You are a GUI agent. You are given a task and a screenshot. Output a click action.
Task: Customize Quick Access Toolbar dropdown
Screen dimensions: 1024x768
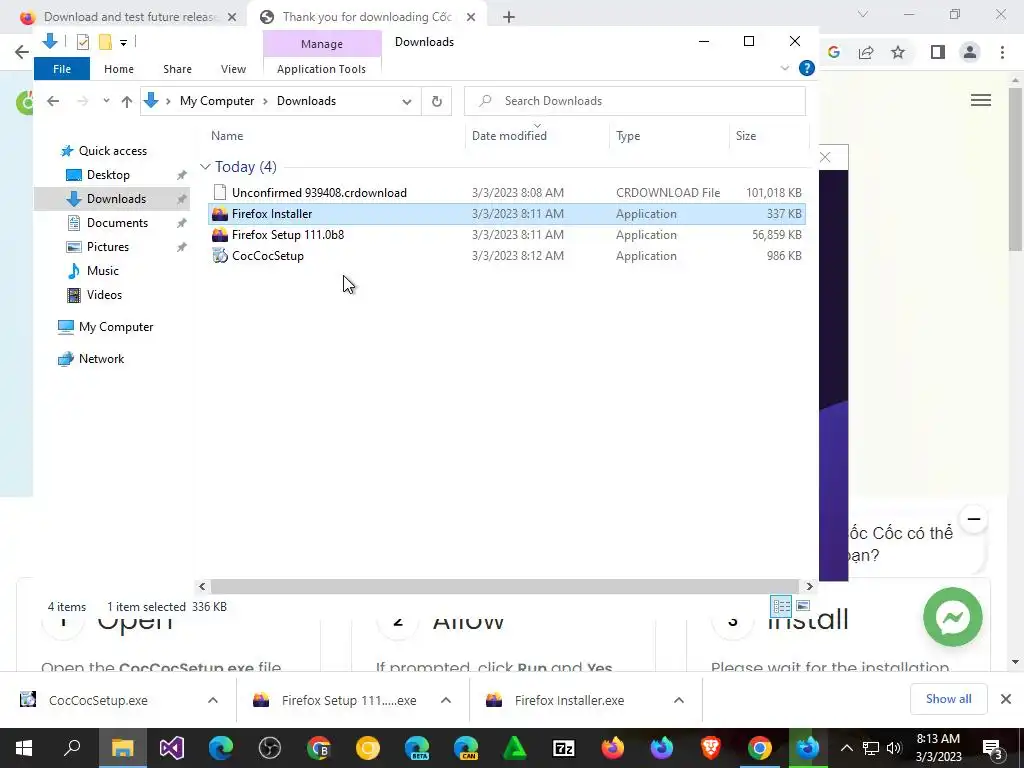pos(123,43)
